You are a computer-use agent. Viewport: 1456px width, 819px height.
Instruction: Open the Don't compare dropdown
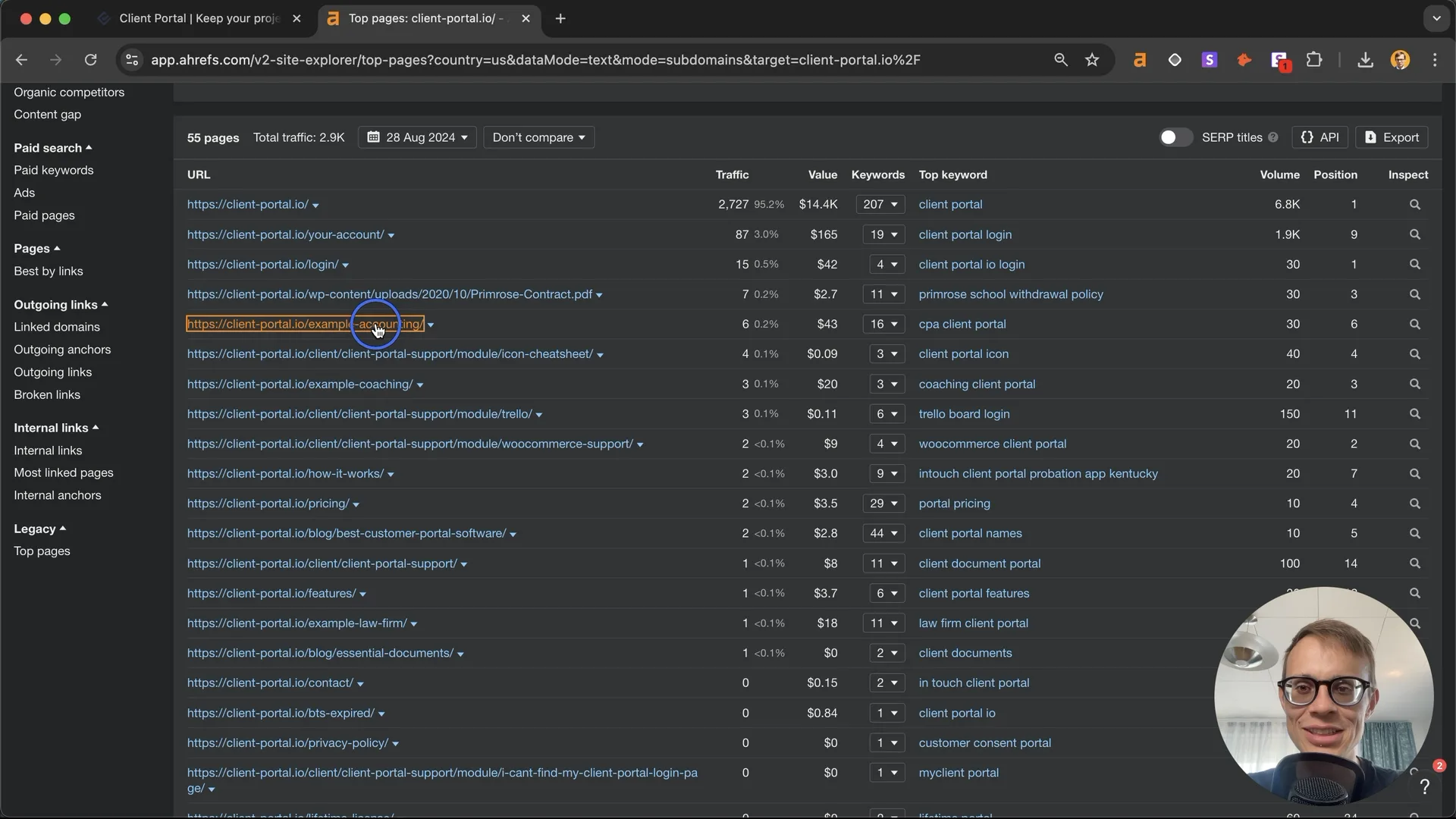538,137
